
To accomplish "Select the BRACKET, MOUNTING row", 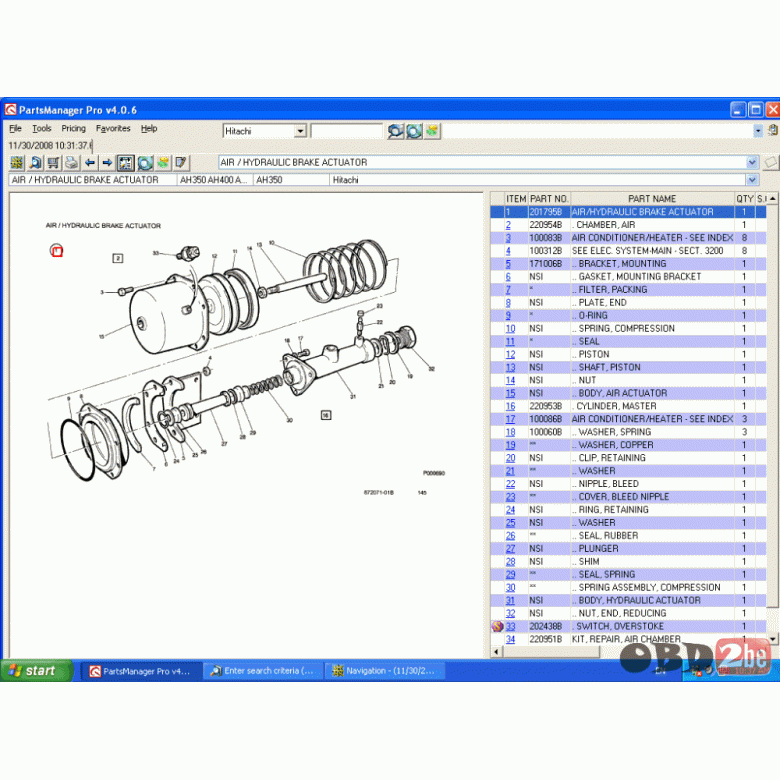I will click(x=628, y=264).
